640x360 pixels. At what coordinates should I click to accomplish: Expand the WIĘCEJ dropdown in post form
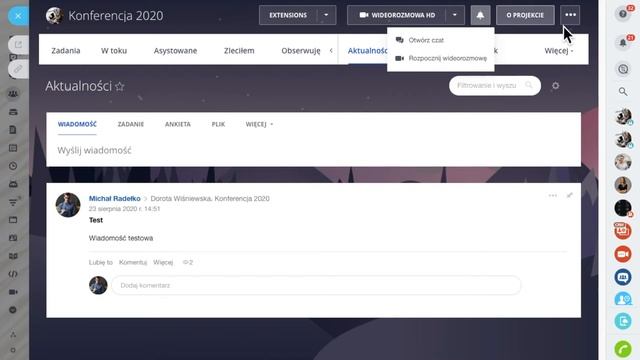click(x=259, y=124)
